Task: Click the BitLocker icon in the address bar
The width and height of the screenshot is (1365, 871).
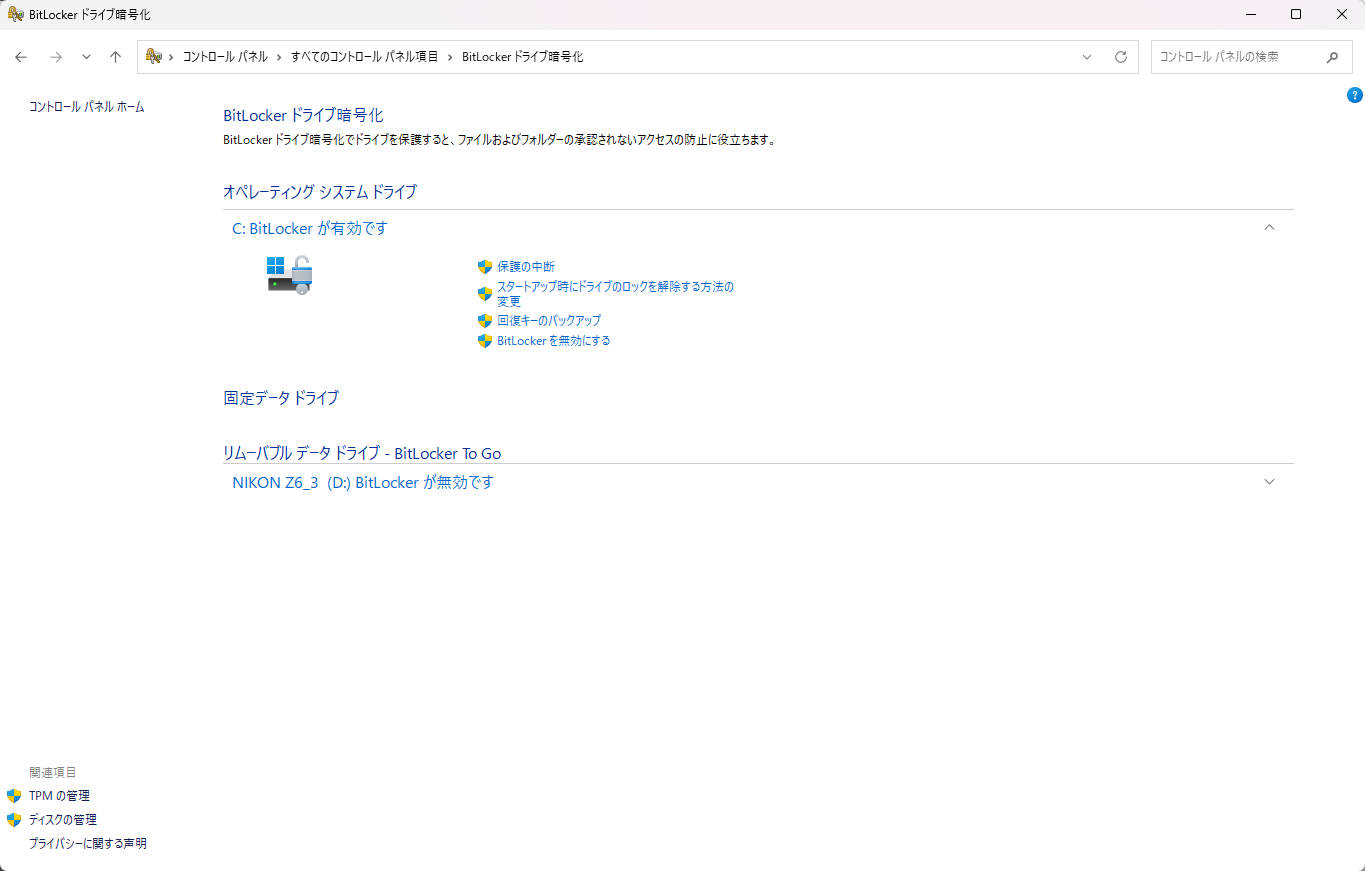Action: pyautogui.click(x=154, y=56)
